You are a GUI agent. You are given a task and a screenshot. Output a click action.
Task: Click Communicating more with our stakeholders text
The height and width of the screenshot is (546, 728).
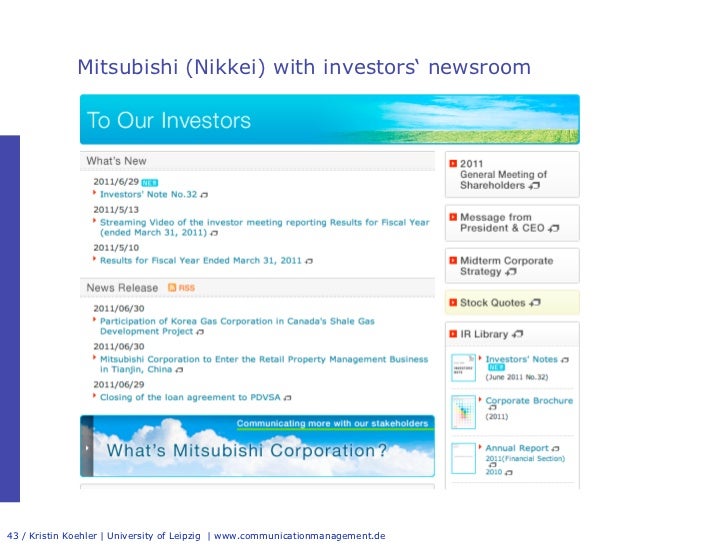click(x=332, y=423)
